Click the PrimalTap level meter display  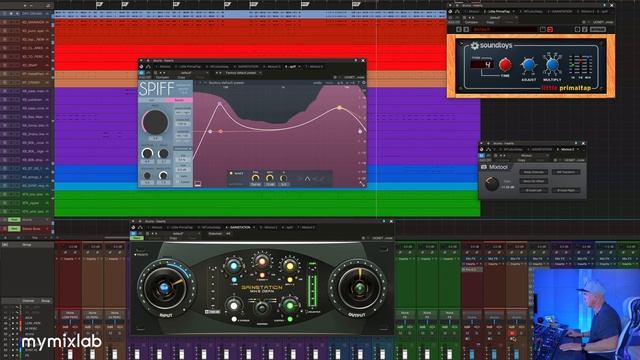[581, 65]
